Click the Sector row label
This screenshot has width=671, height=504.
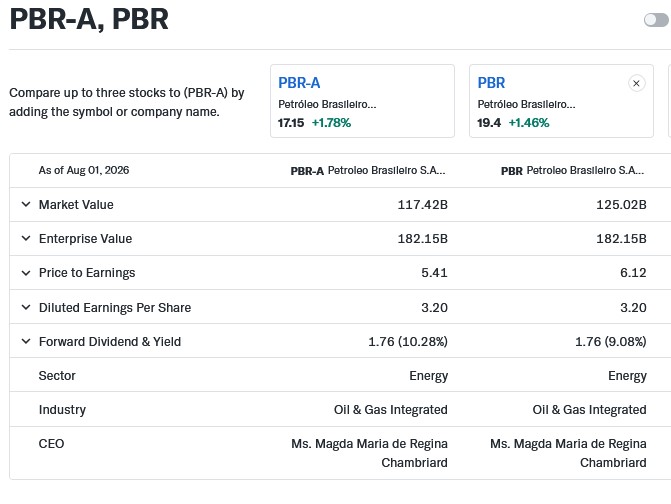coord(57,376)
